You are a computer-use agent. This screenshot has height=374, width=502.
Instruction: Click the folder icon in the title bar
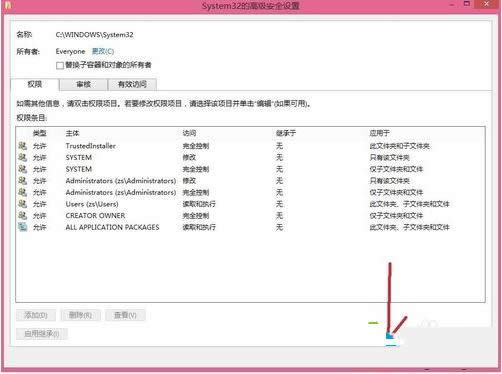[8, 6]
